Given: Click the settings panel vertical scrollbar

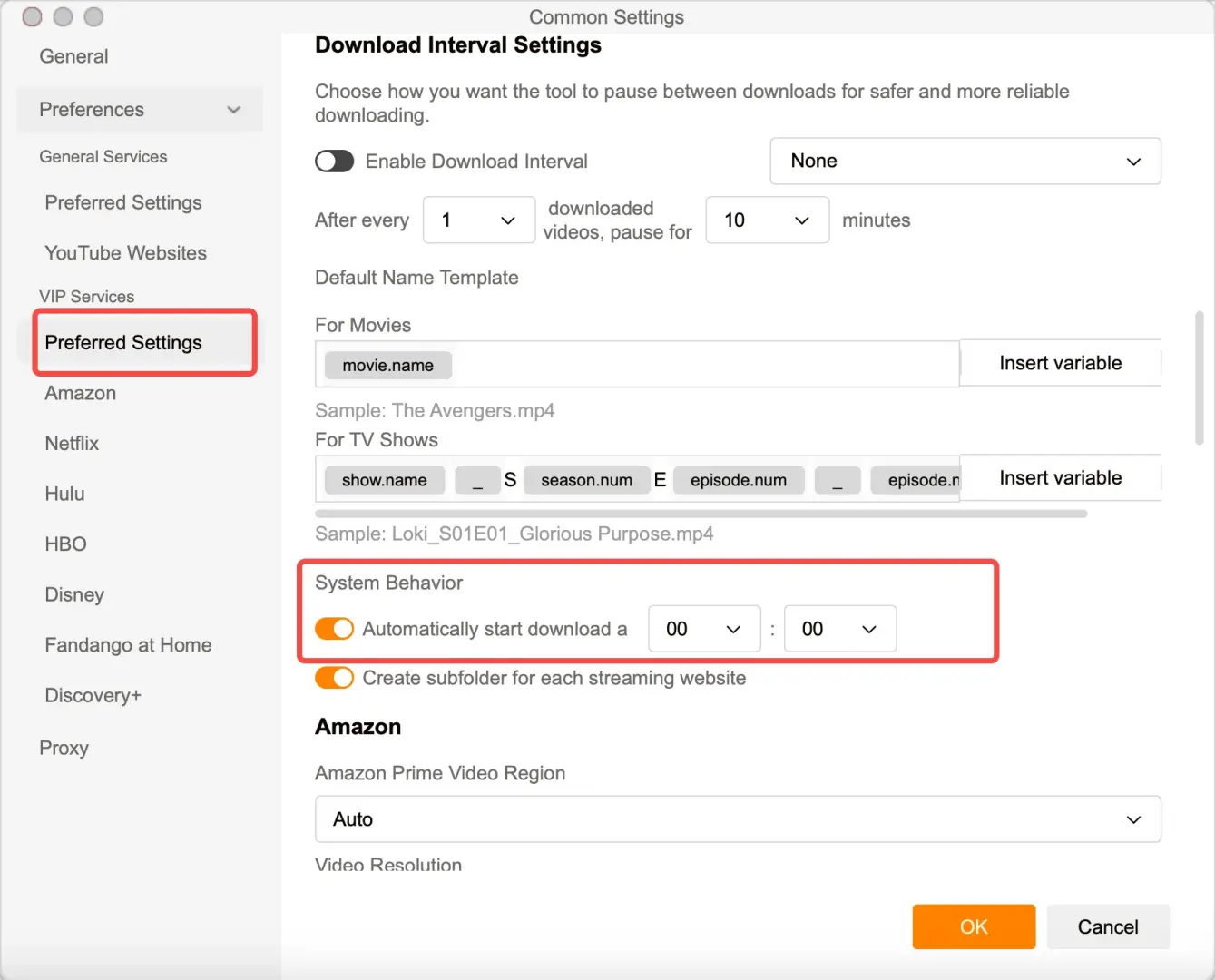Looking at the screenshot, I should (x=1199, y=377).
